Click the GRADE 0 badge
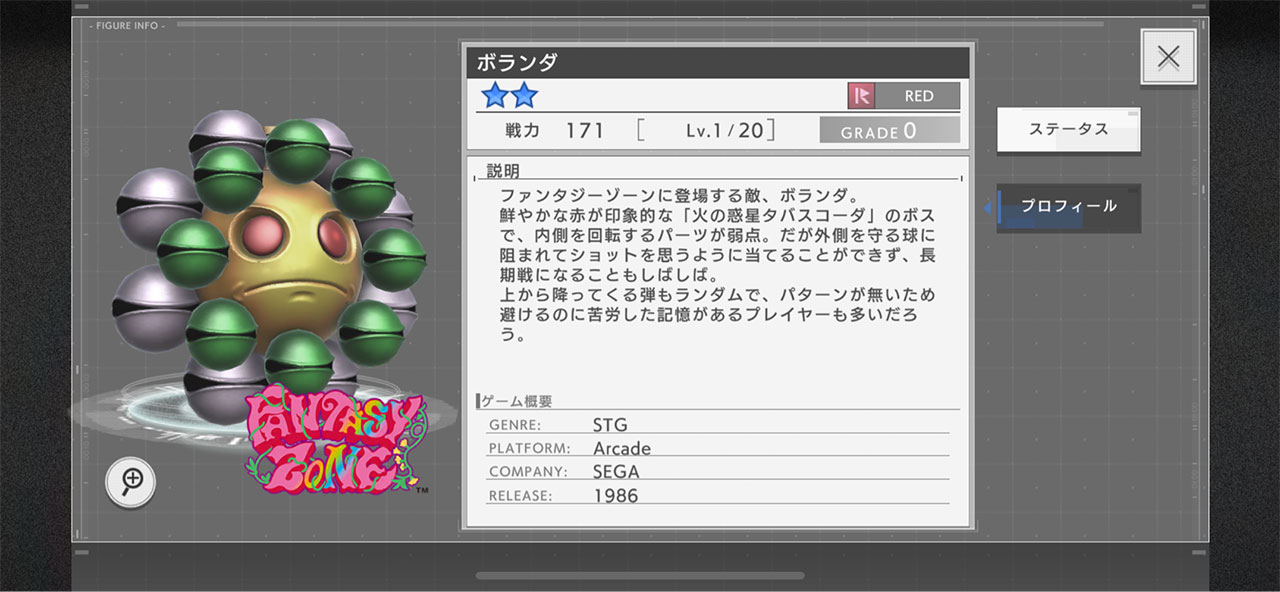Viewport: 1280px width, 592px height. pos(889,131)
